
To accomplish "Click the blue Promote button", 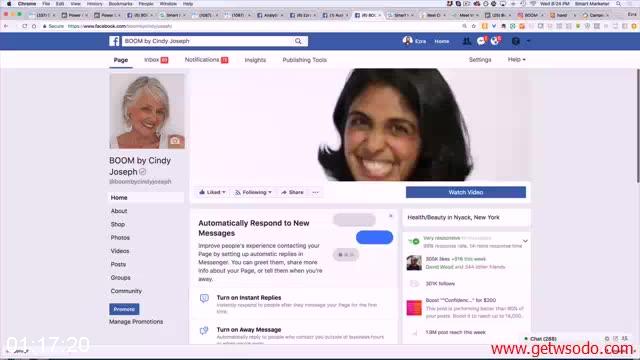I will click(124, 309).
